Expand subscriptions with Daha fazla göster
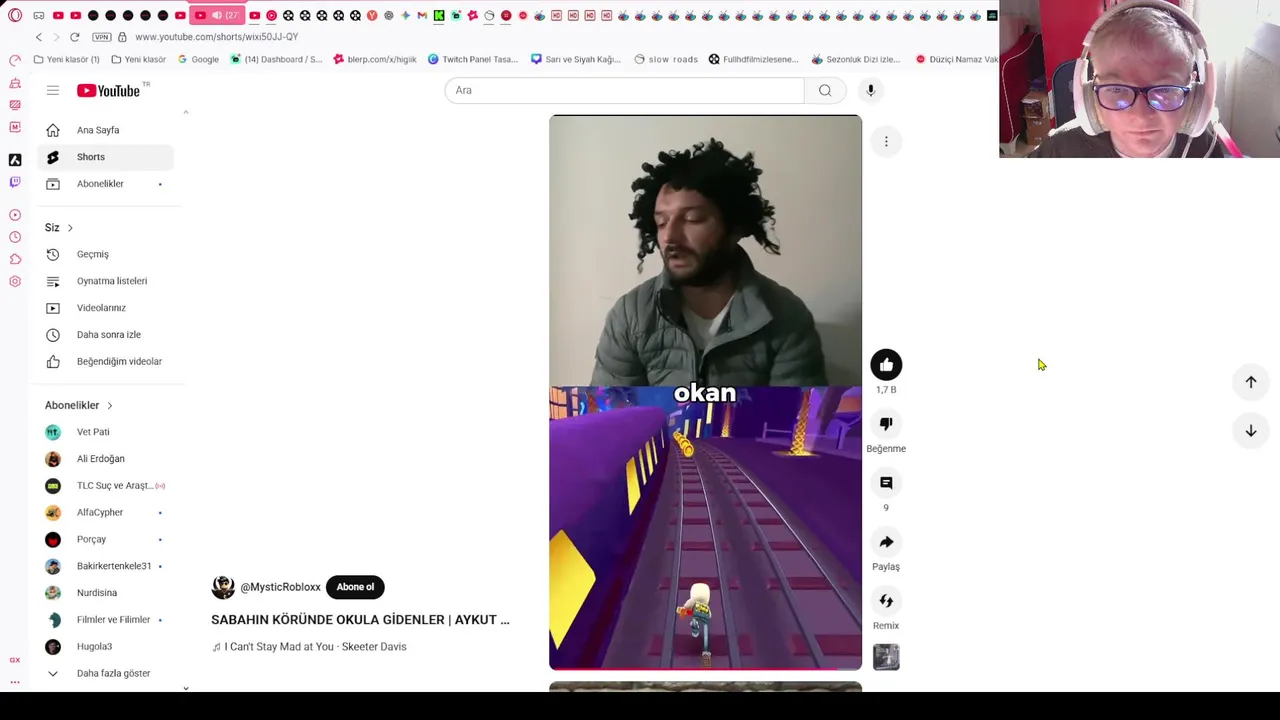 [105, 673]
